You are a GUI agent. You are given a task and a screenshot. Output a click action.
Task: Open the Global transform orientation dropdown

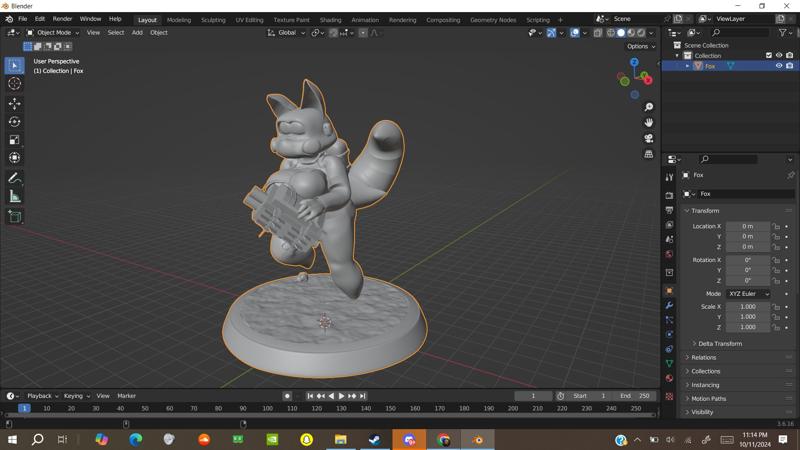(x=286, y=33)
